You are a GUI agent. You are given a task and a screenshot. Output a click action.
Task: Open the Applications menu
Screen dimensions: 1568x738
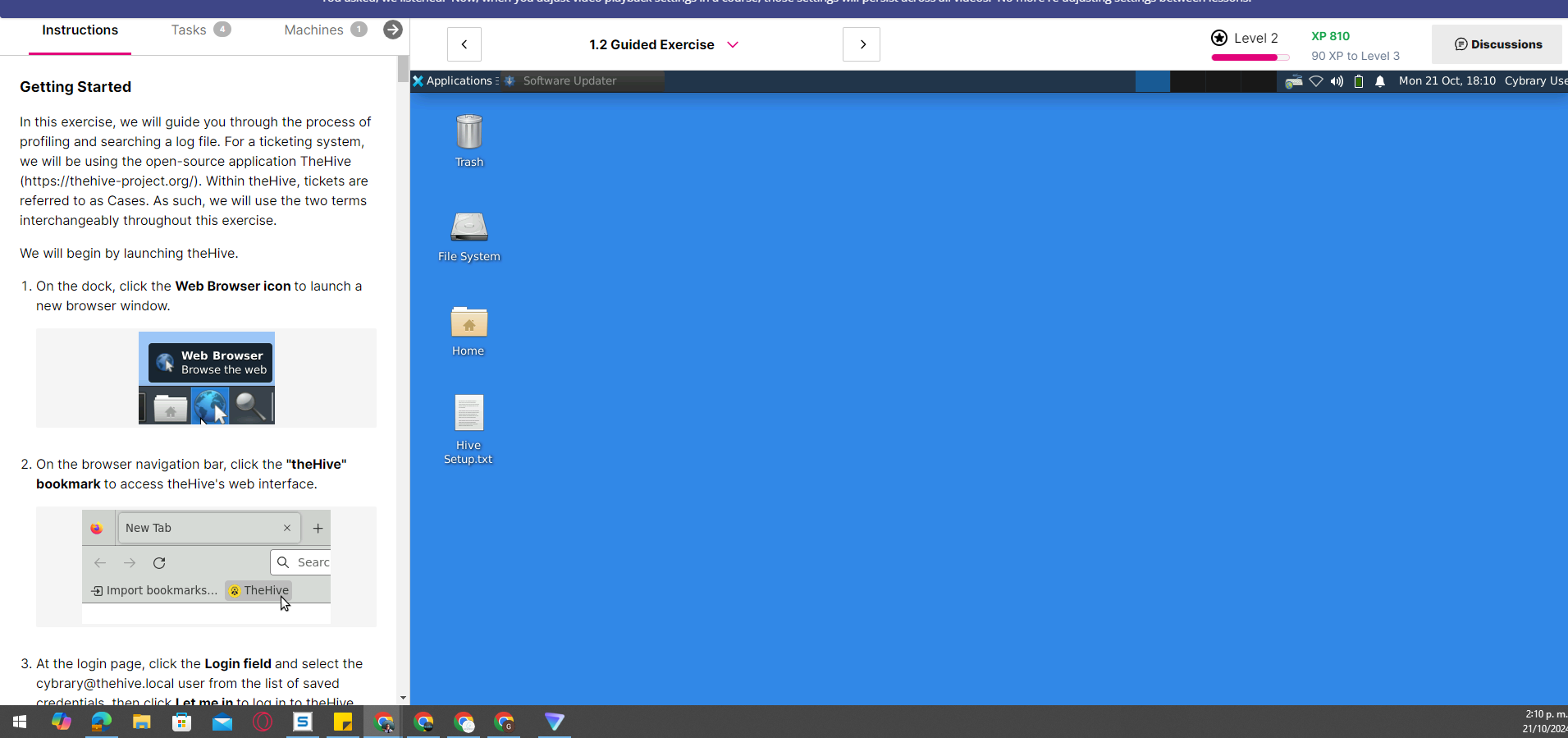click(x=453, y=80)
